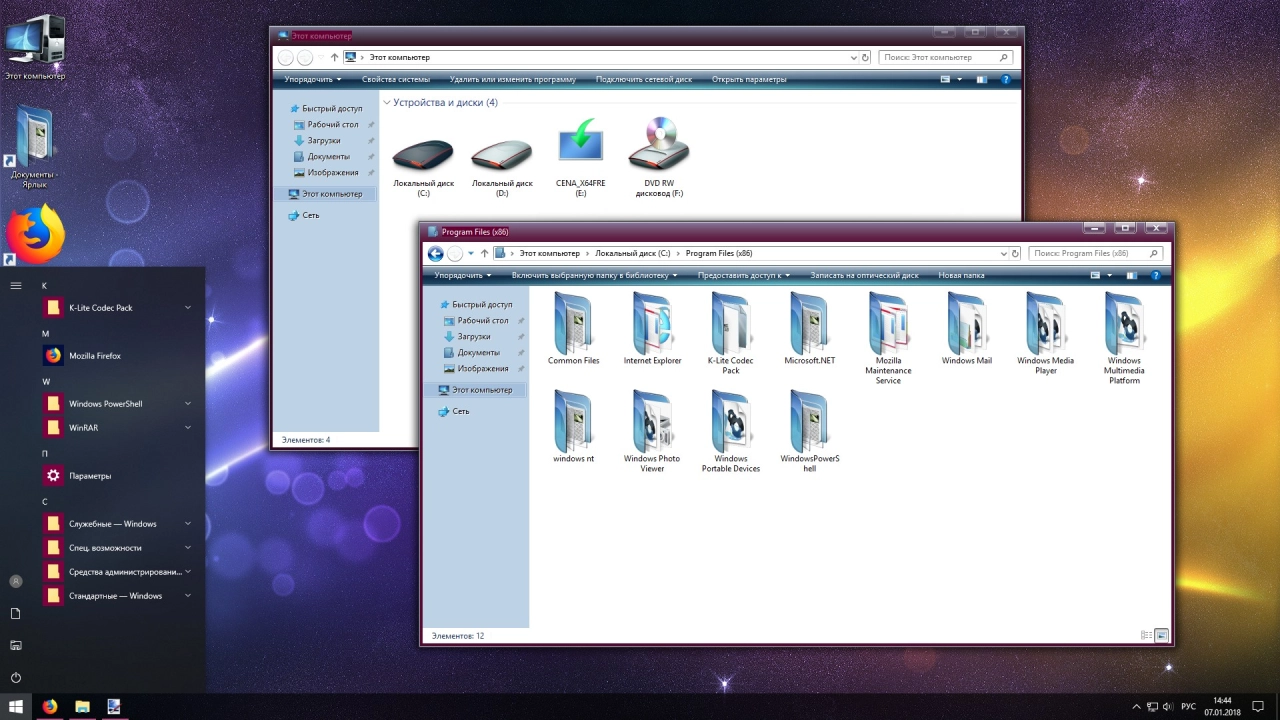The height and width of the screenshot is (720, 1280).
Task: Open Упорядочить dropdown in Program Files window
Action: (463, 275)
